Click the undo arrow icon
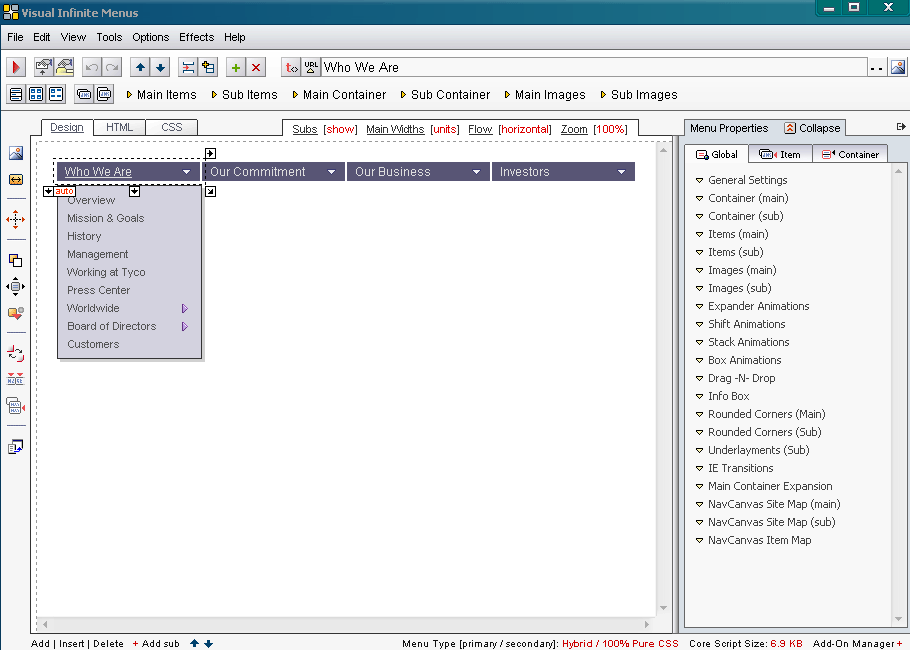Viewport: 910px width, 650px height. pos(92,67)
